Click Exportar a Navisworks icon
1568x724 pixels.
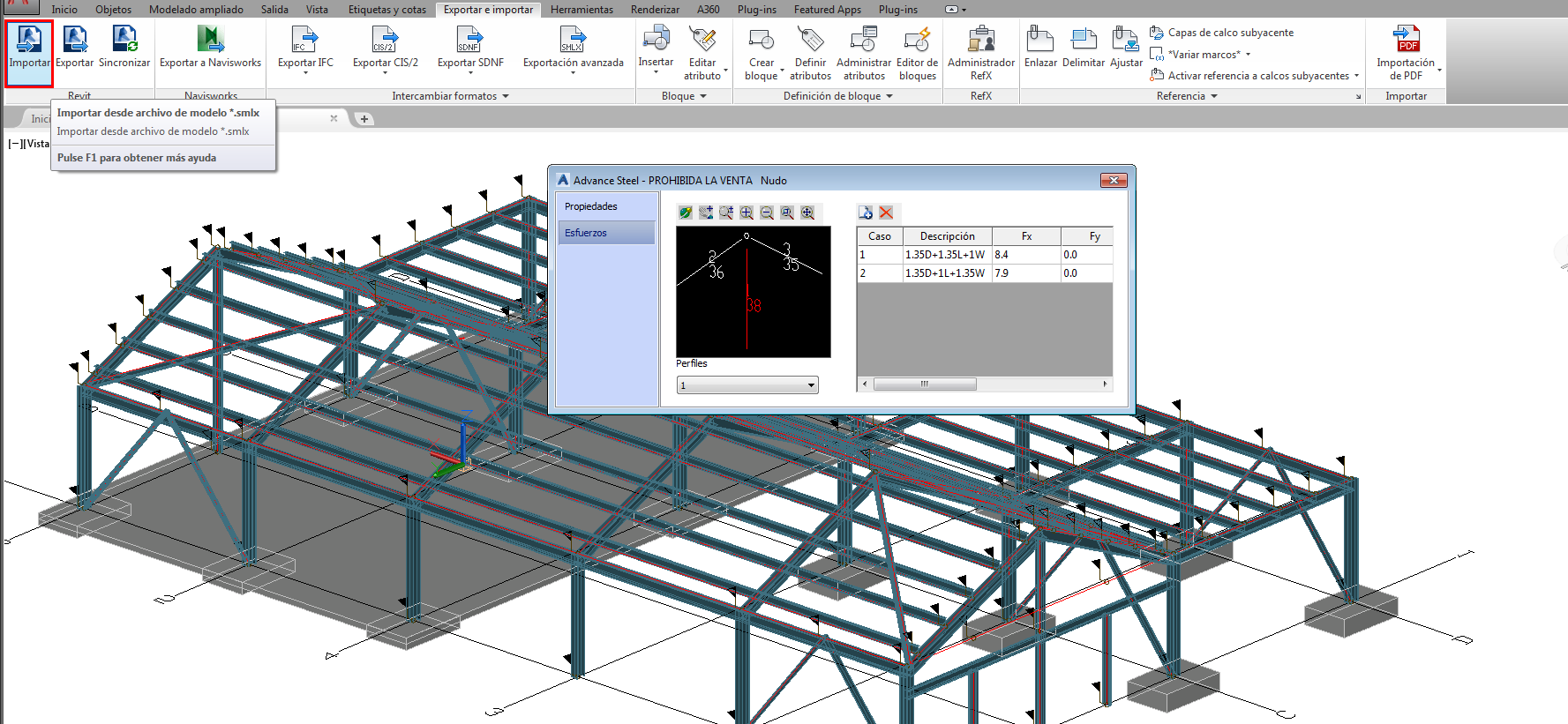pos(211,39)
